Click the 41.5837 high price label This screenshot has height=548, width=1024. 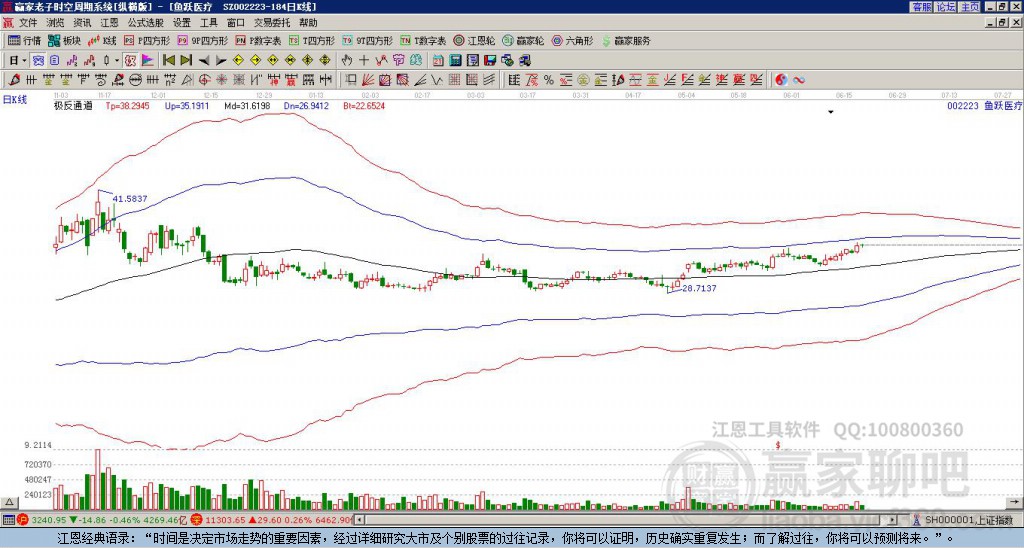click(x=130, y=199)
